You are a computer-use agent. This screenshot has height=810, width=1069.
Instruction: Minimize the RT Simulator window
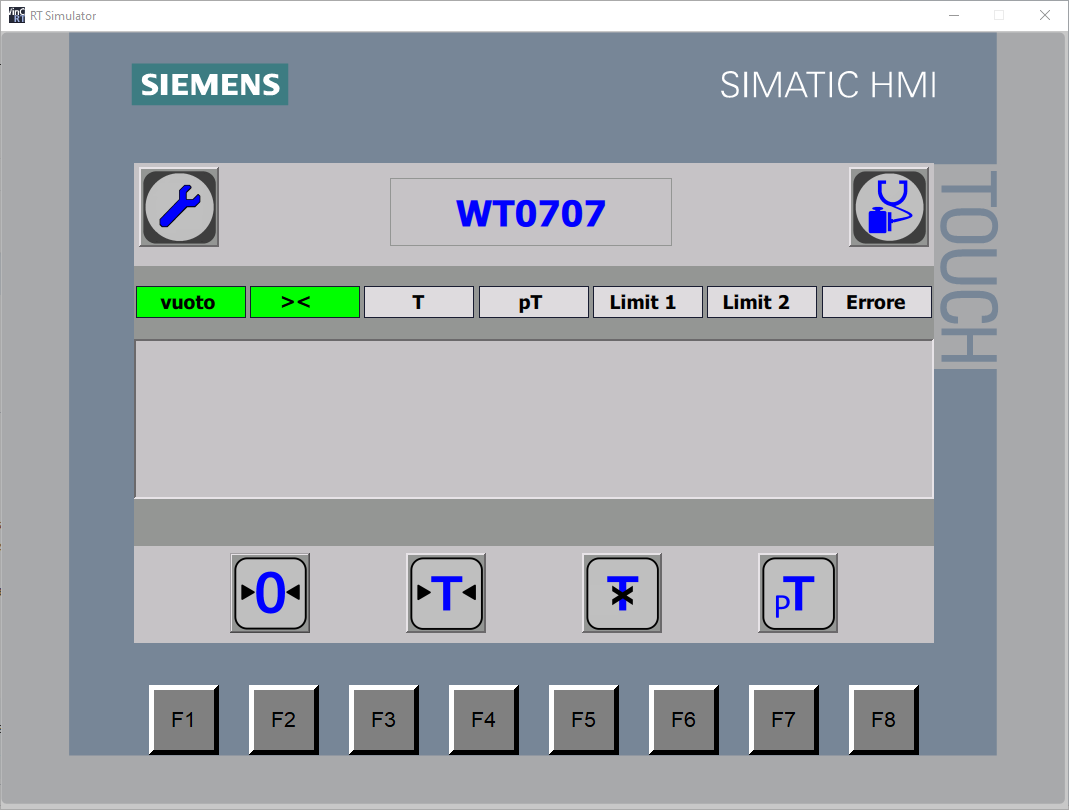point(954,15)
